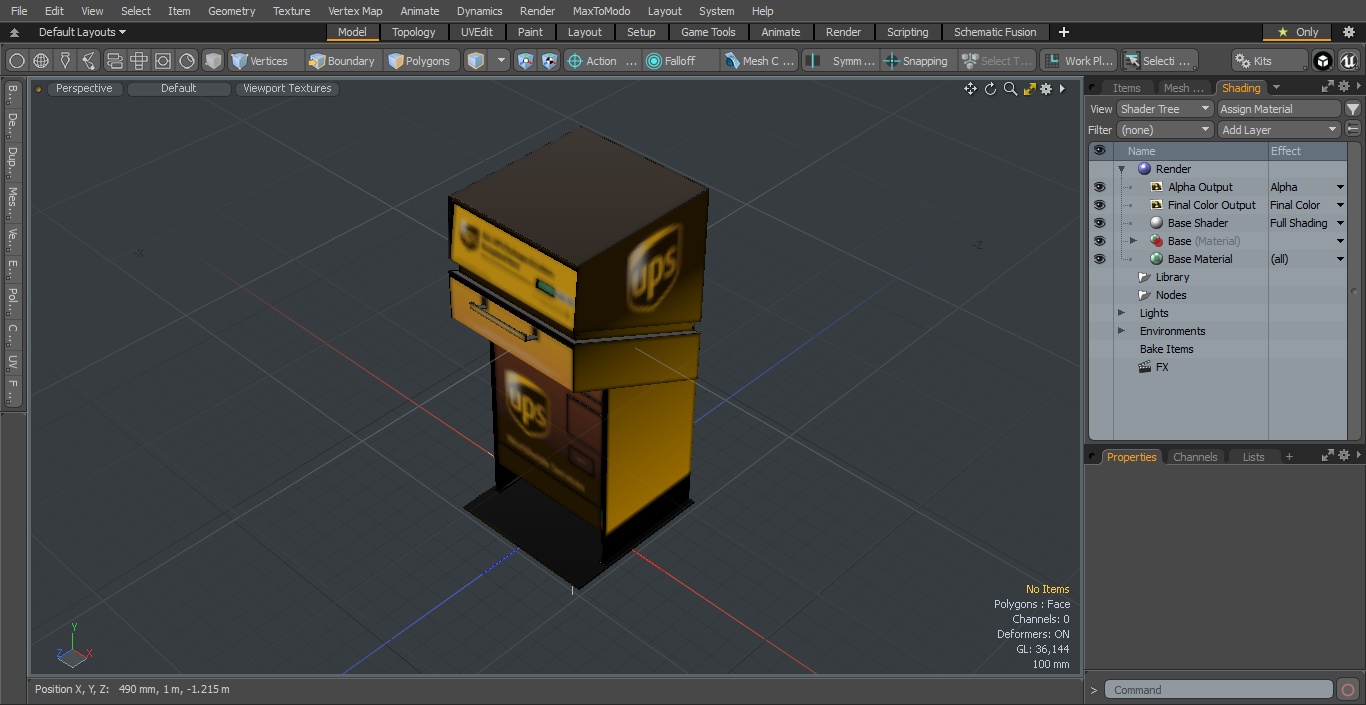The height and width of the screenshot is (705, 1366).
Task: Click the first small cube icon before Action
Action: coord(526,61)
